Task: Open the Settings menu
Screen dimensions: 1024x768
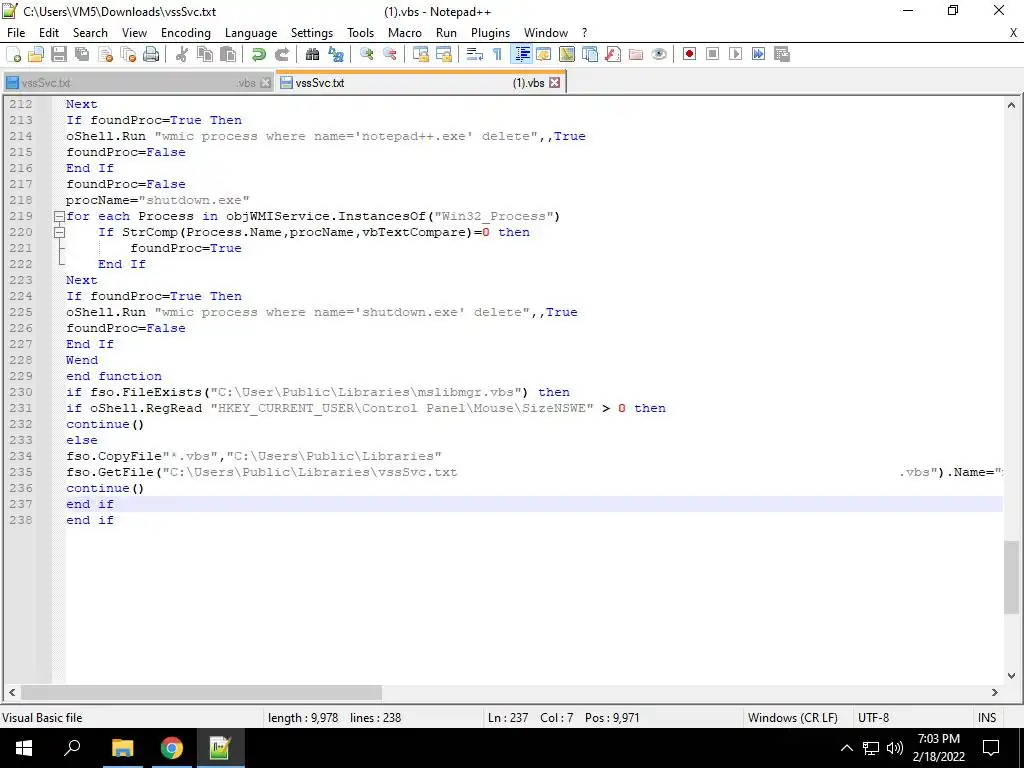Action: pos(312,33)
